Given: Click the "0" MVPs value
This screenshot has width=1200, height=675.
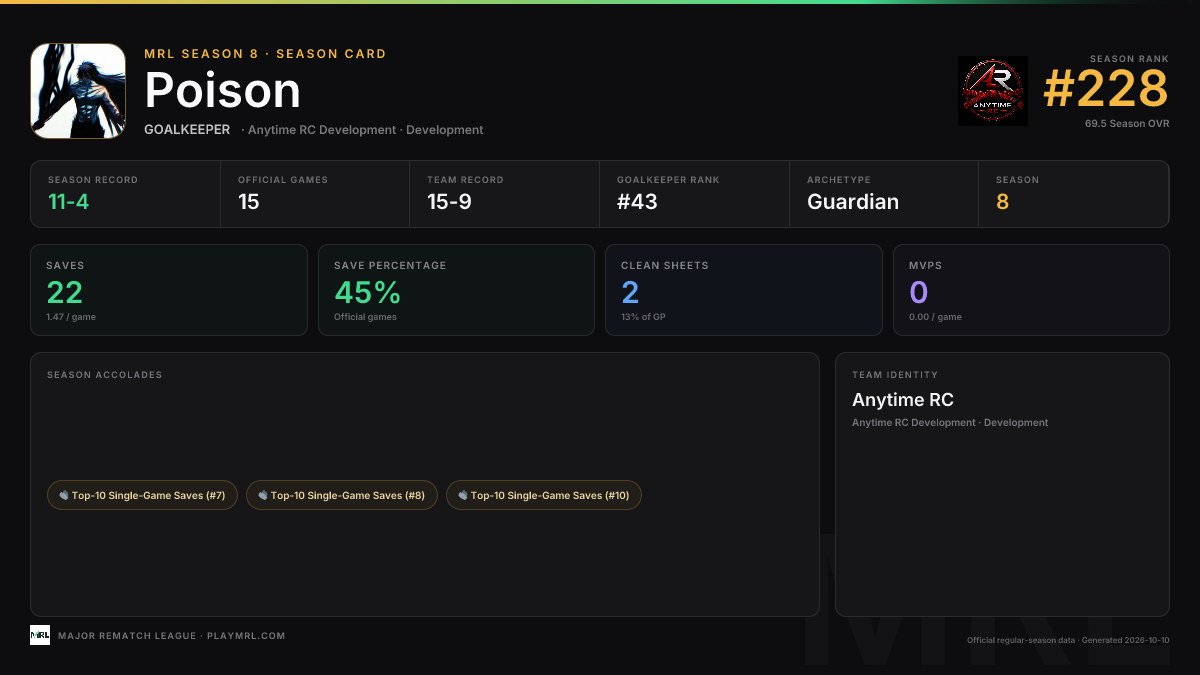Looking at the screenshot, I should point(919,292).
